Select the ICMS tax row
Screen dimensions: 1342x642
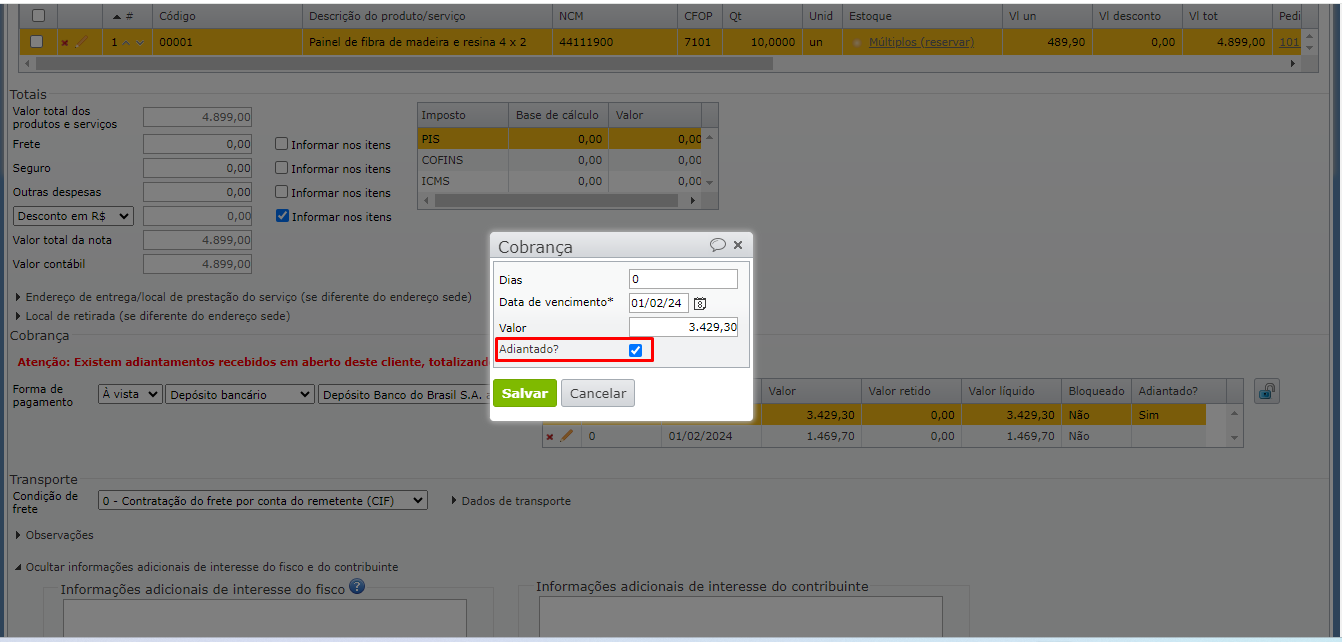click(x=560, y=181)
